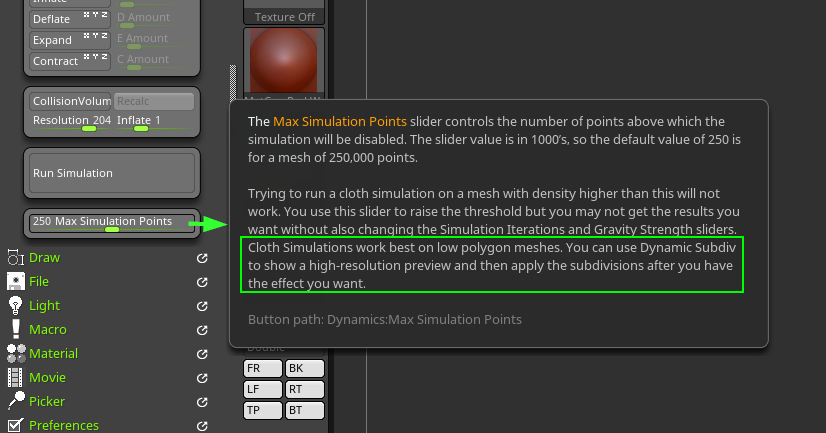Click the grayed Recalc button

(x=154, y=101)
